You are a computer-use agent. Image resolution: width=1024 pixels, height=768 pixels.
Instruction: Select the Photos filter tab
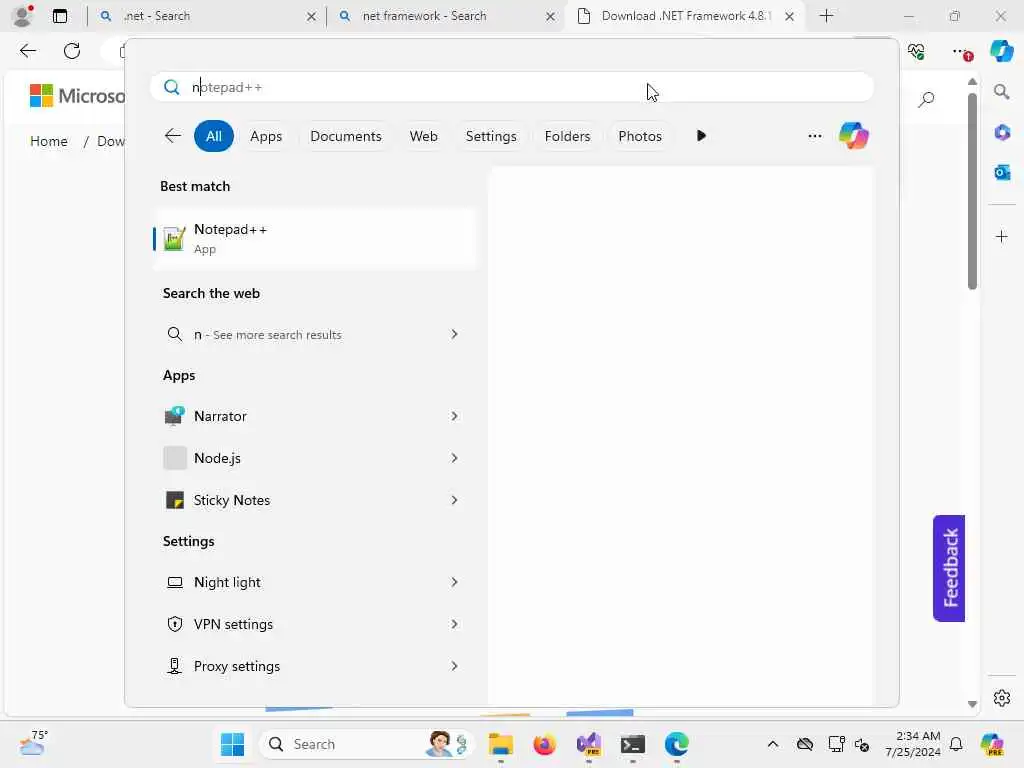(640, 136)
